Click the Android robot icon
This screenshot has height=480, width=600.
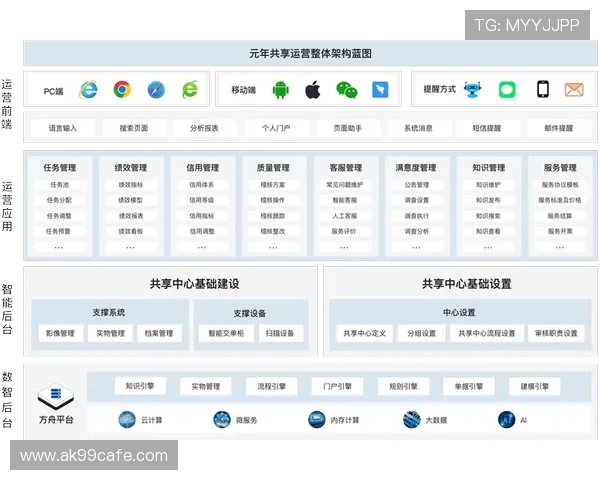point(280,90)
